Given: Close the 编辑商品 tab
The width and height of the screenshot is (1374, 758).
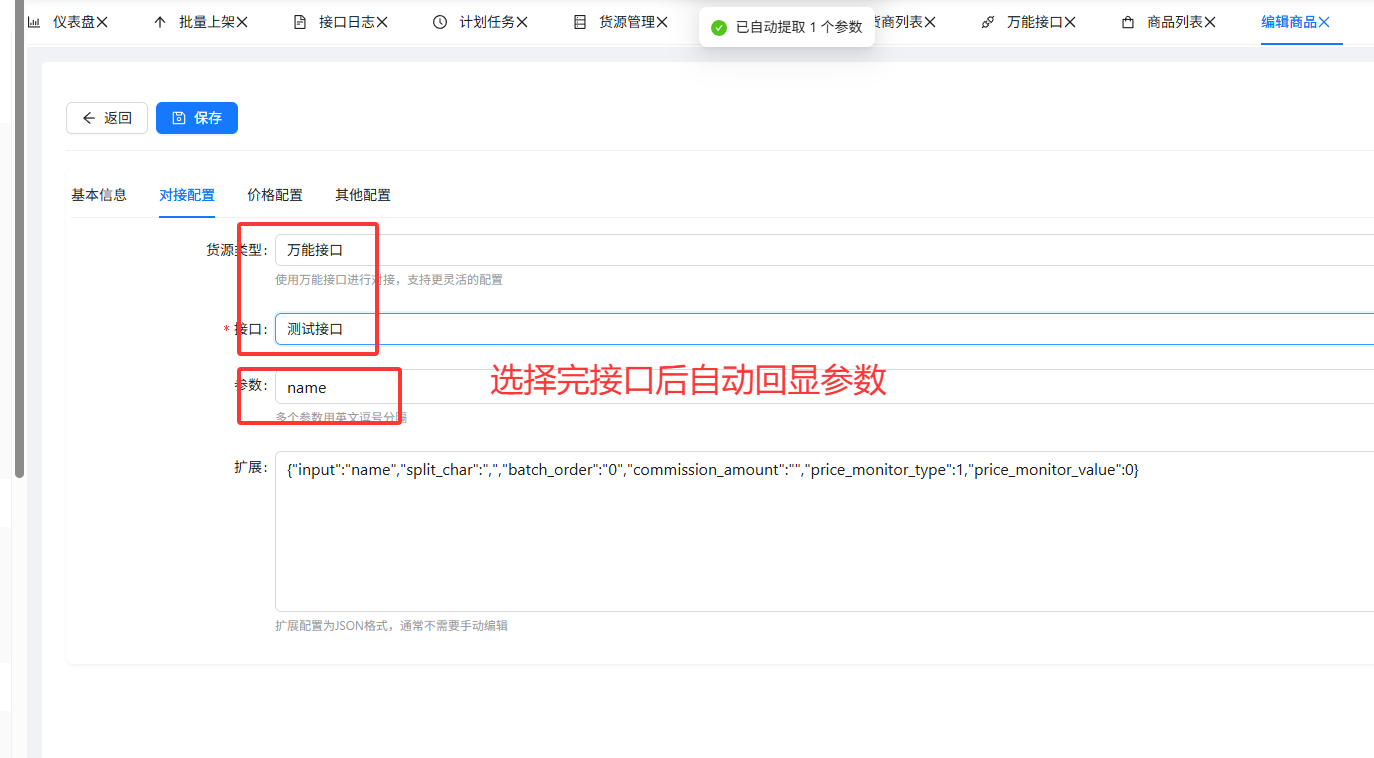Looking at the screenshot, I should coord(1324,22).
